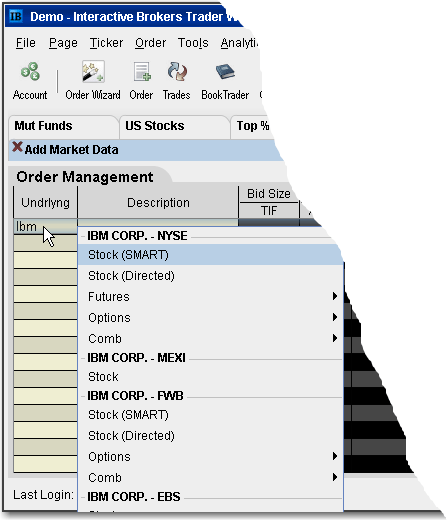
Task: Open the BookTrader tool
Action: pyautogui.click(x=225, y=80)
